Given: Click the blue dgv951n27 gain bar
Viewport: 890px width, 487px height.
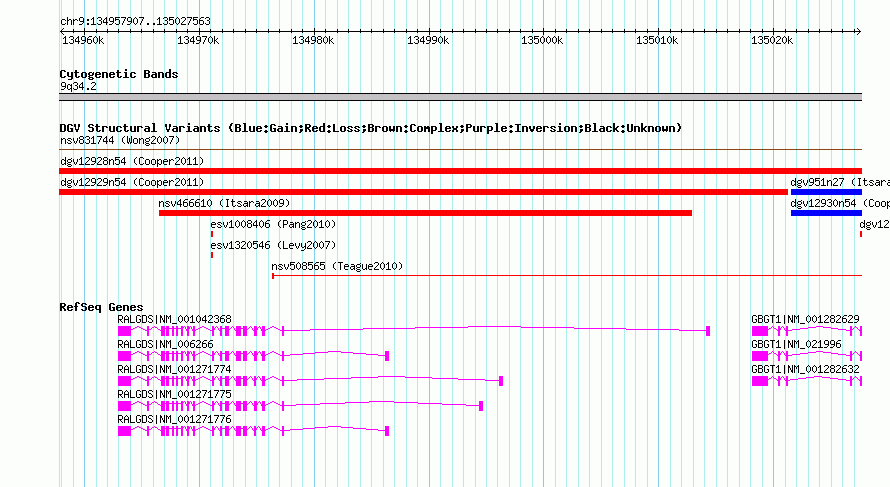Looking at the screenshot, I should (x=826, y=192).
